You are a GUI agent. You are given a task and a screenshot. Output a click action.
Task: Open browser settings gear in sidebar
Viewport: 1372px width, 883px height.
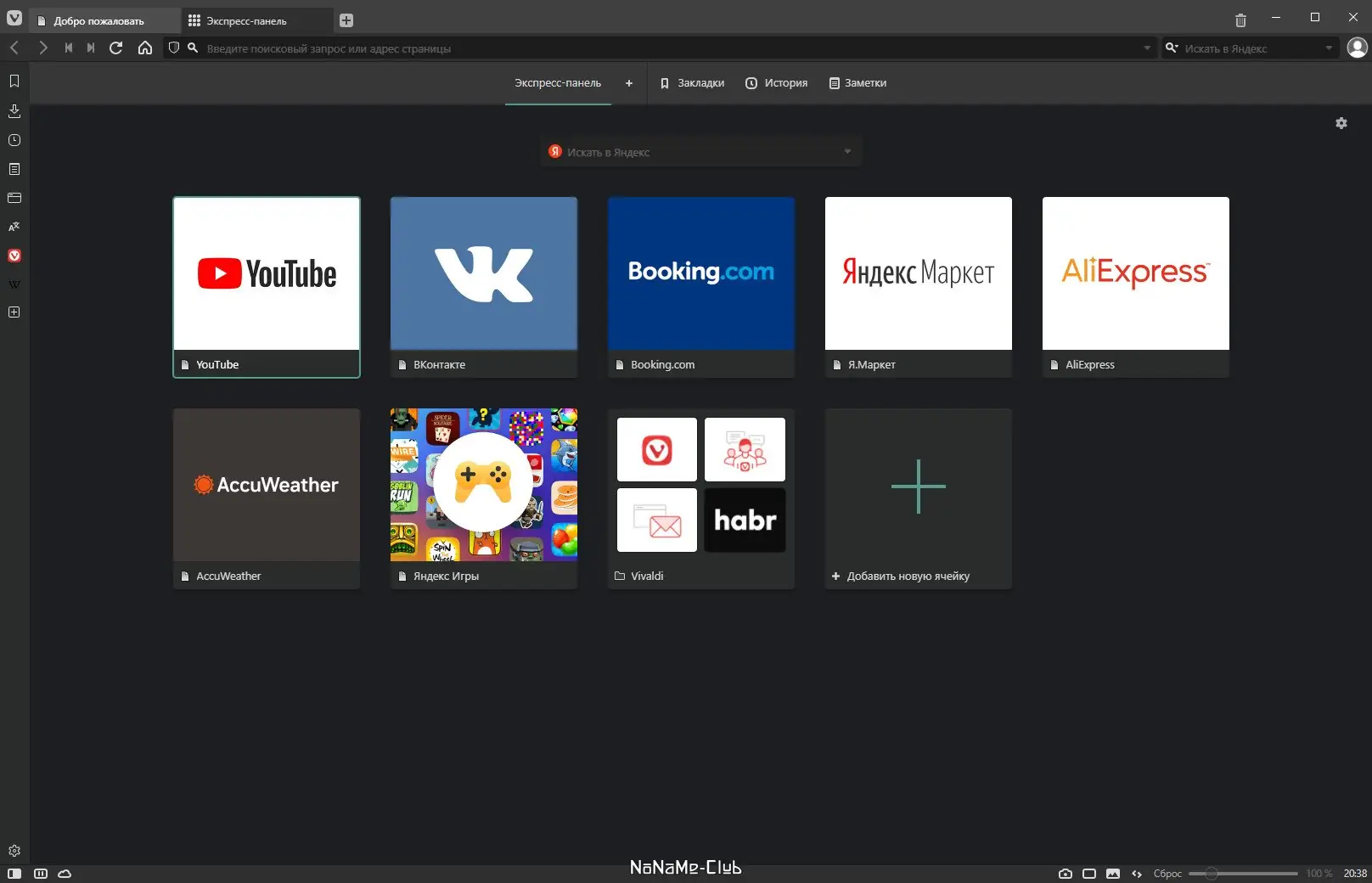pos(14,851)
